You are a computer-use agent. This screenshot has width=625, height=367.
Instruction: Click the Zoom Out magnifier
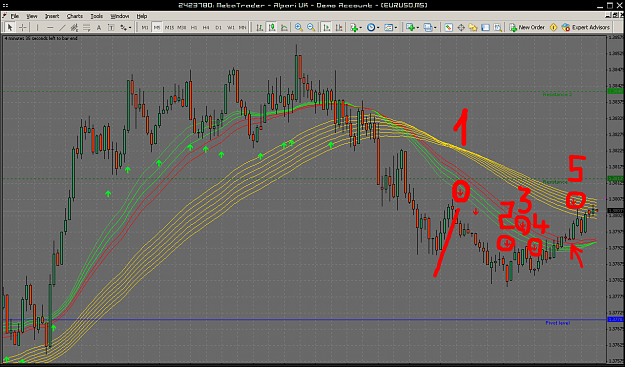[x=311, y=27]
